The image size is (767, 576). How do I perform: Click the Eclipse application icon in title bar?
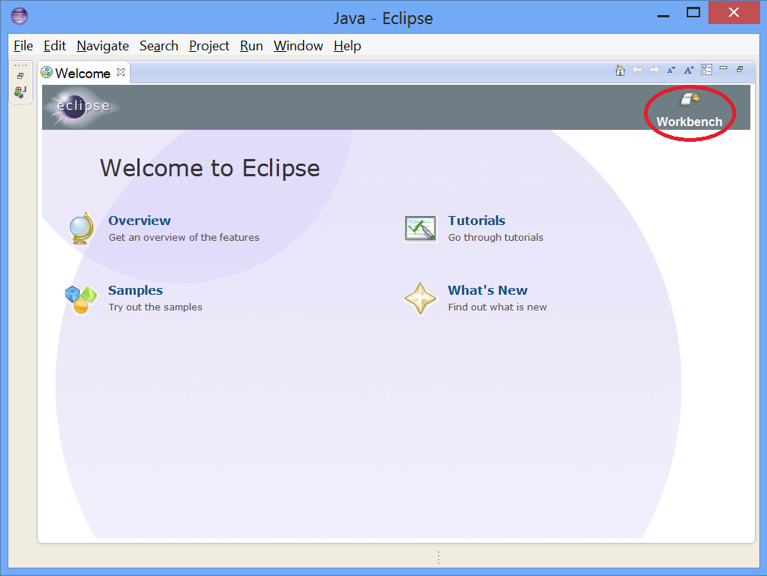[20, 16]
